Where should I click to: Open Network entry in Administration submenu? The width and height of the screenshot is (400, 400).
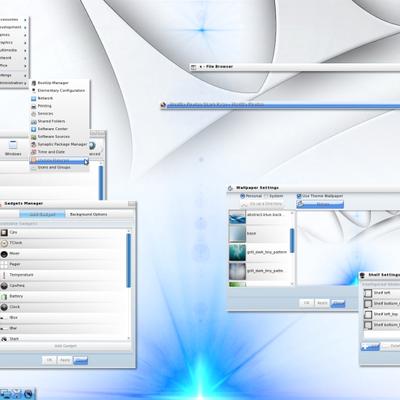59,98
